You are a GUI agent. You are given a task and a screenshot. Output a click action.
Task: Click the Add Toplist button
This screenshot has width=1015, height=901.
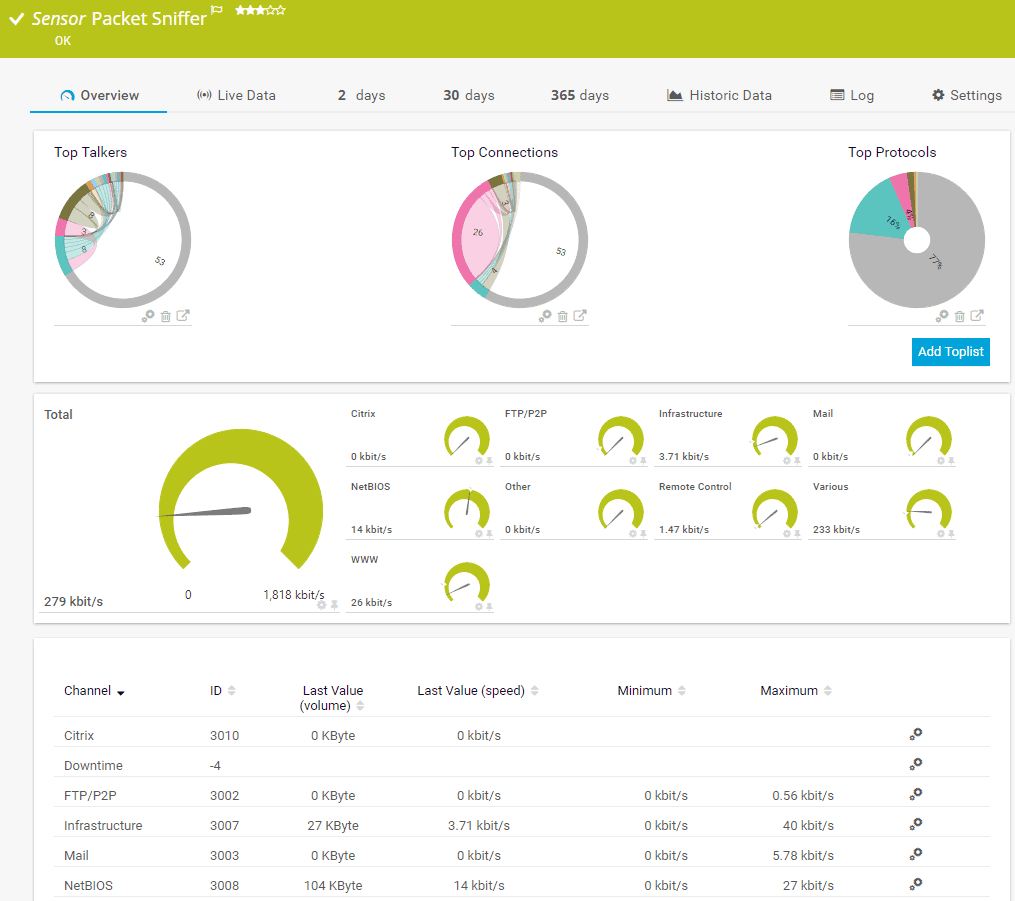950,352
